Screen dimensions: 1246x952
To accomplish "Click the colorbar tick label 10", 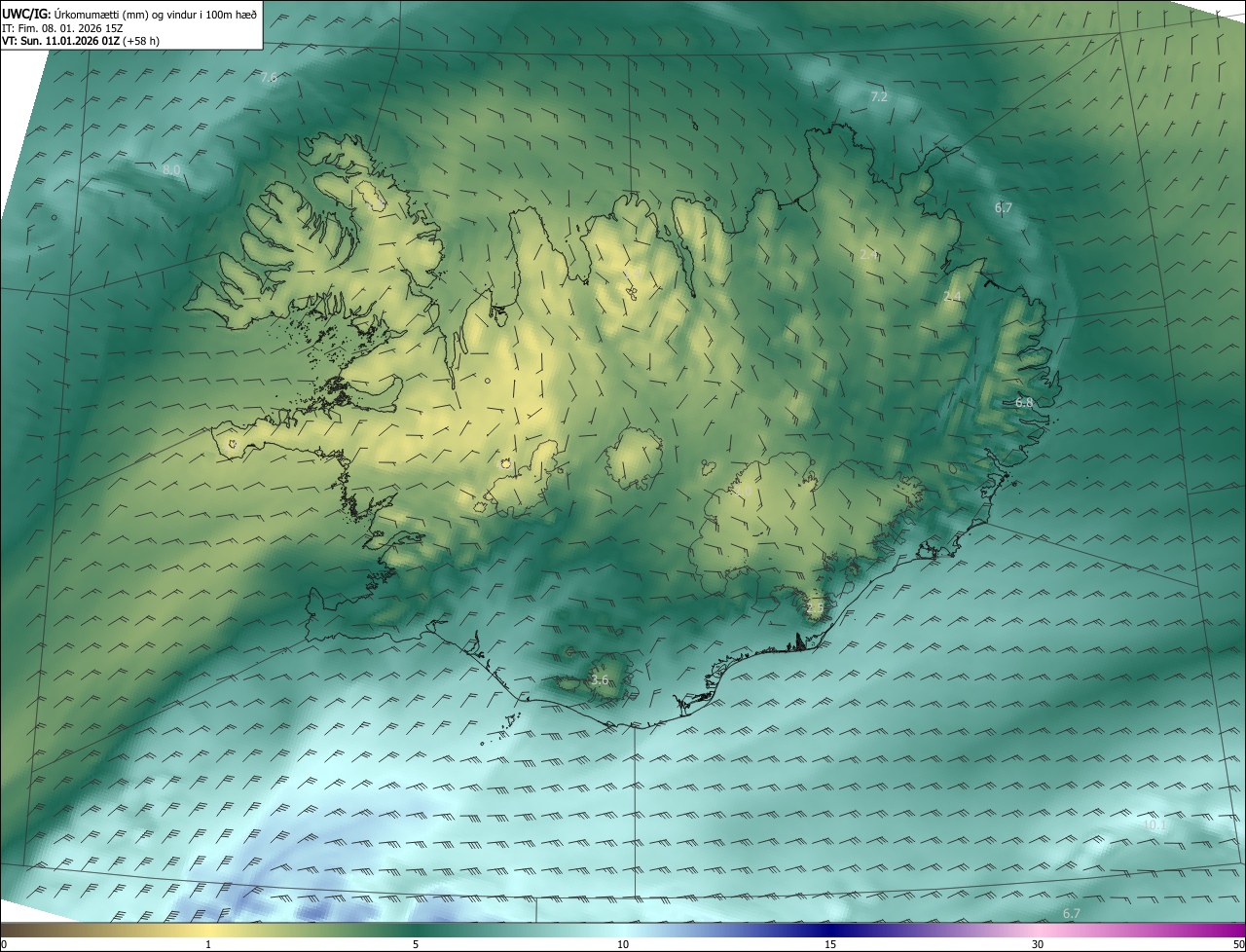I will point(623,944).
